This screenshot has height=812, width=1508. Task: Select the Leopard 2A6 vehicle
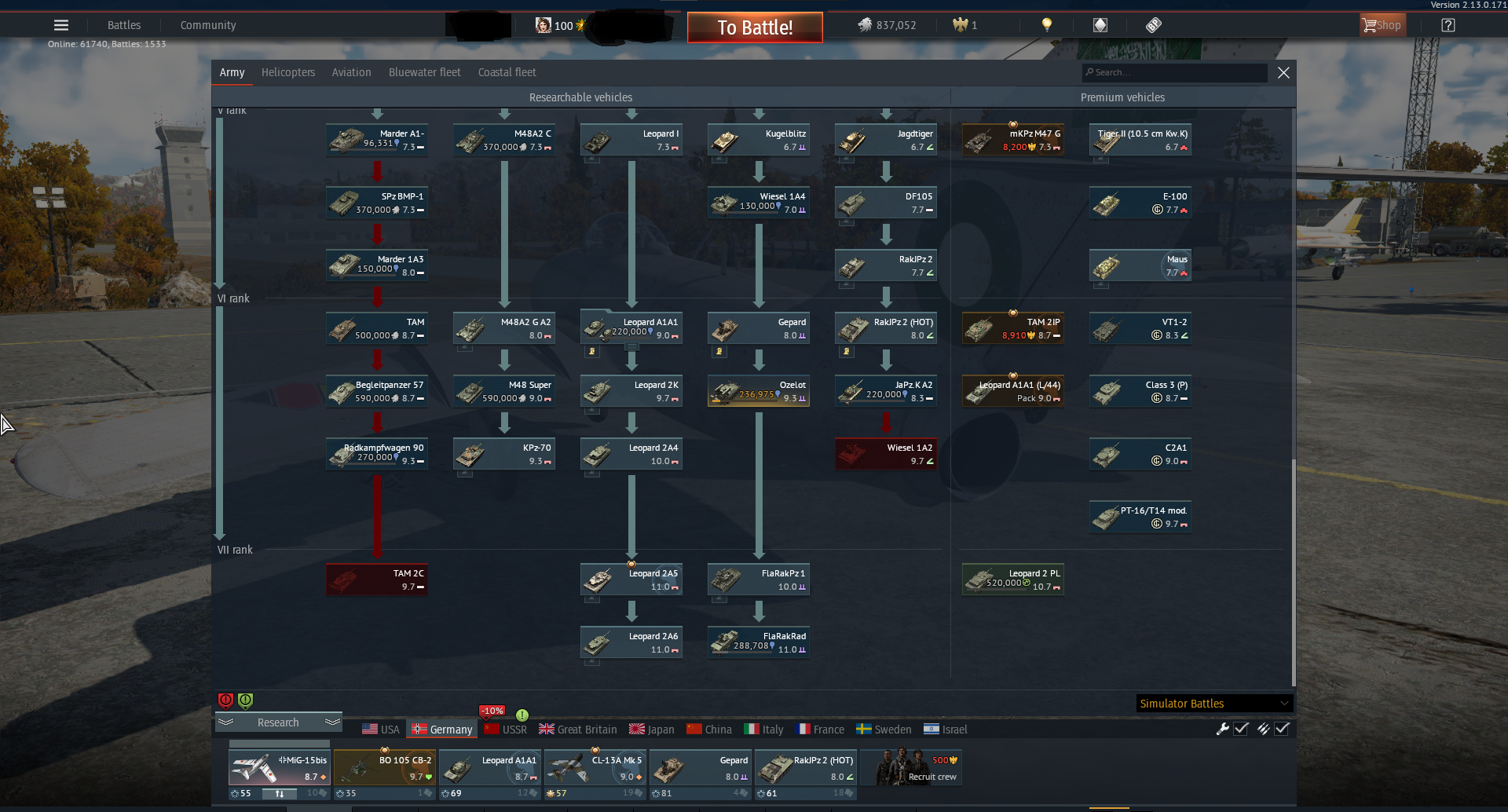click(631, 642)
